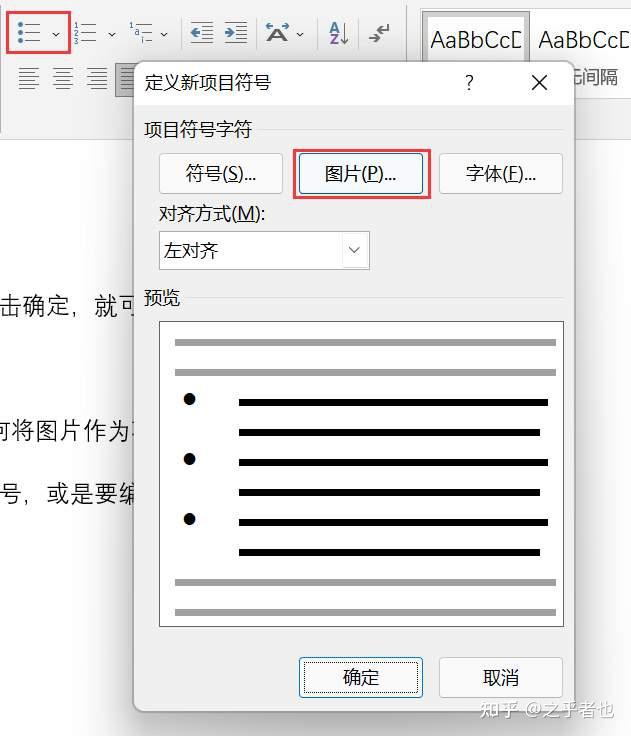Expand the numbering dropdown arrow
The image size is (631, 736).
(112, 34)
